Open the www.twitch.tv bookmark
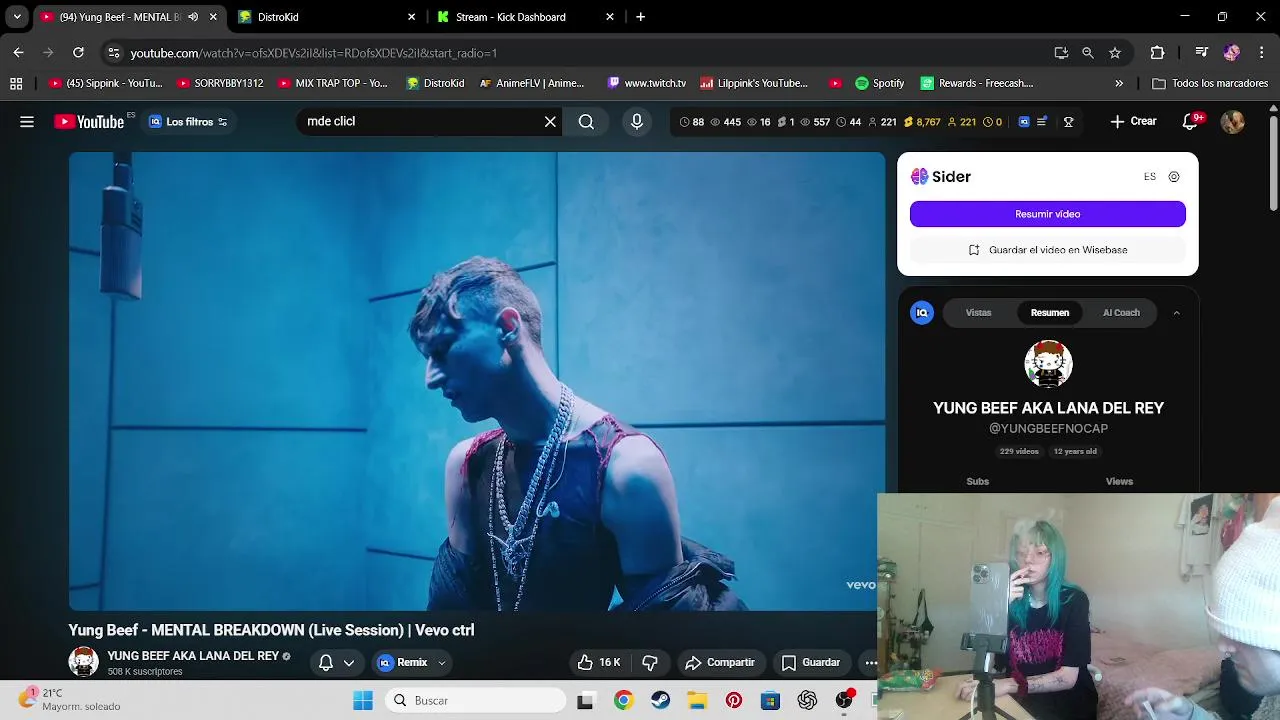The height and width of the screenshot is (720, 1280). coord(646,83)
